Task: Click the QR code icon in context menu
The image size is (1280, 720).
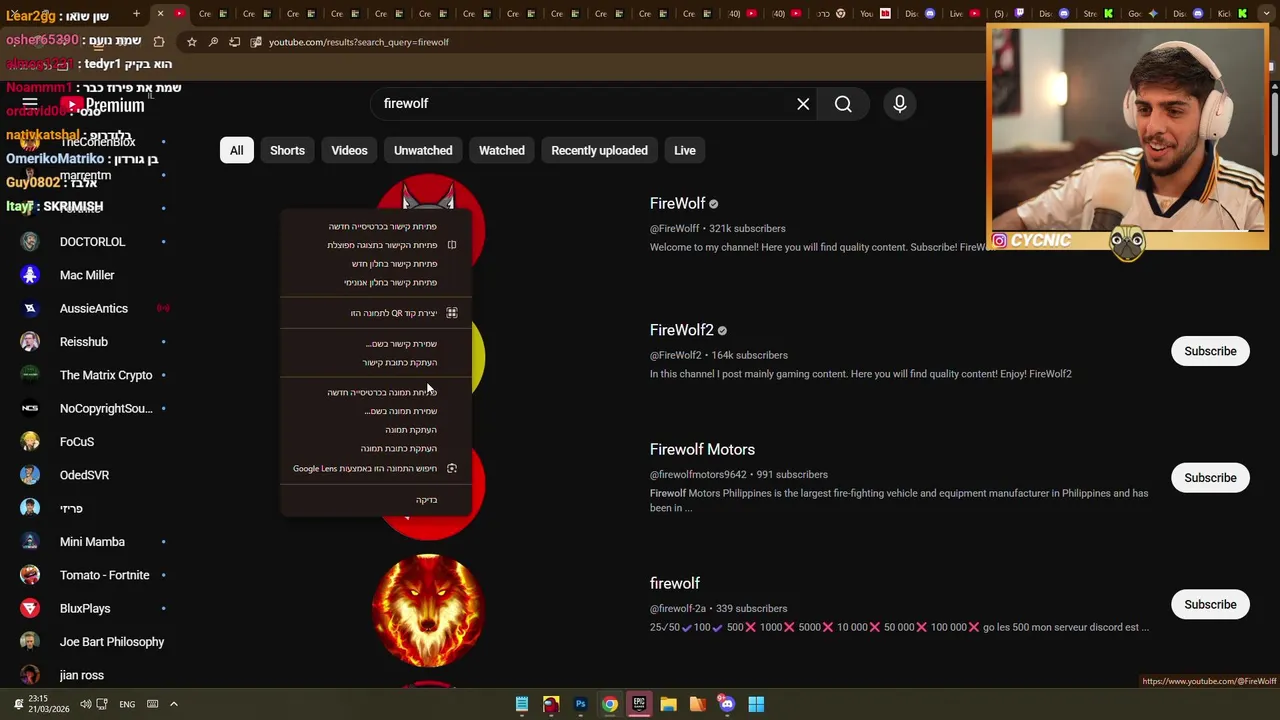Action: coord(452,313)
